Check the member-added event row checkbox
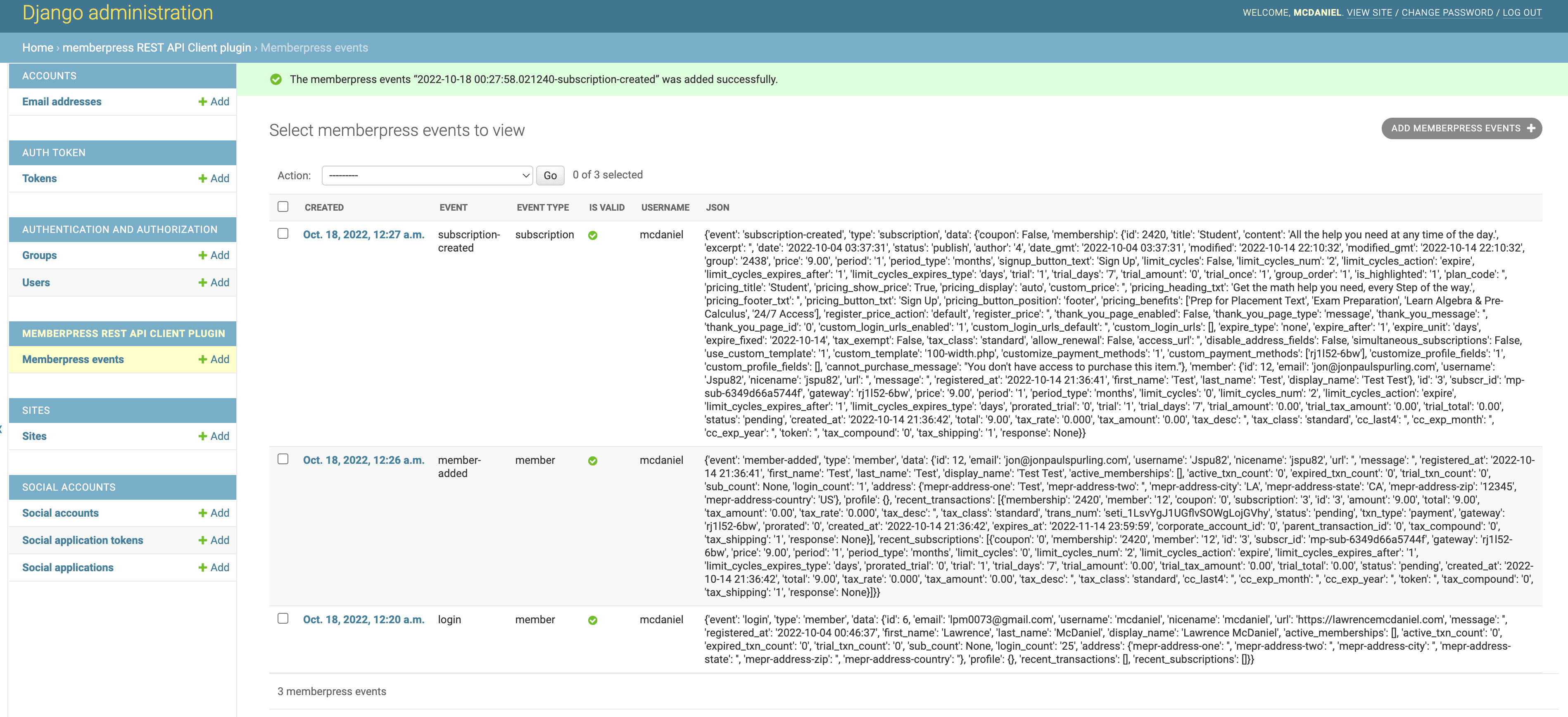This screenshot has width=1568, height=717. click(x=283, y=458)
